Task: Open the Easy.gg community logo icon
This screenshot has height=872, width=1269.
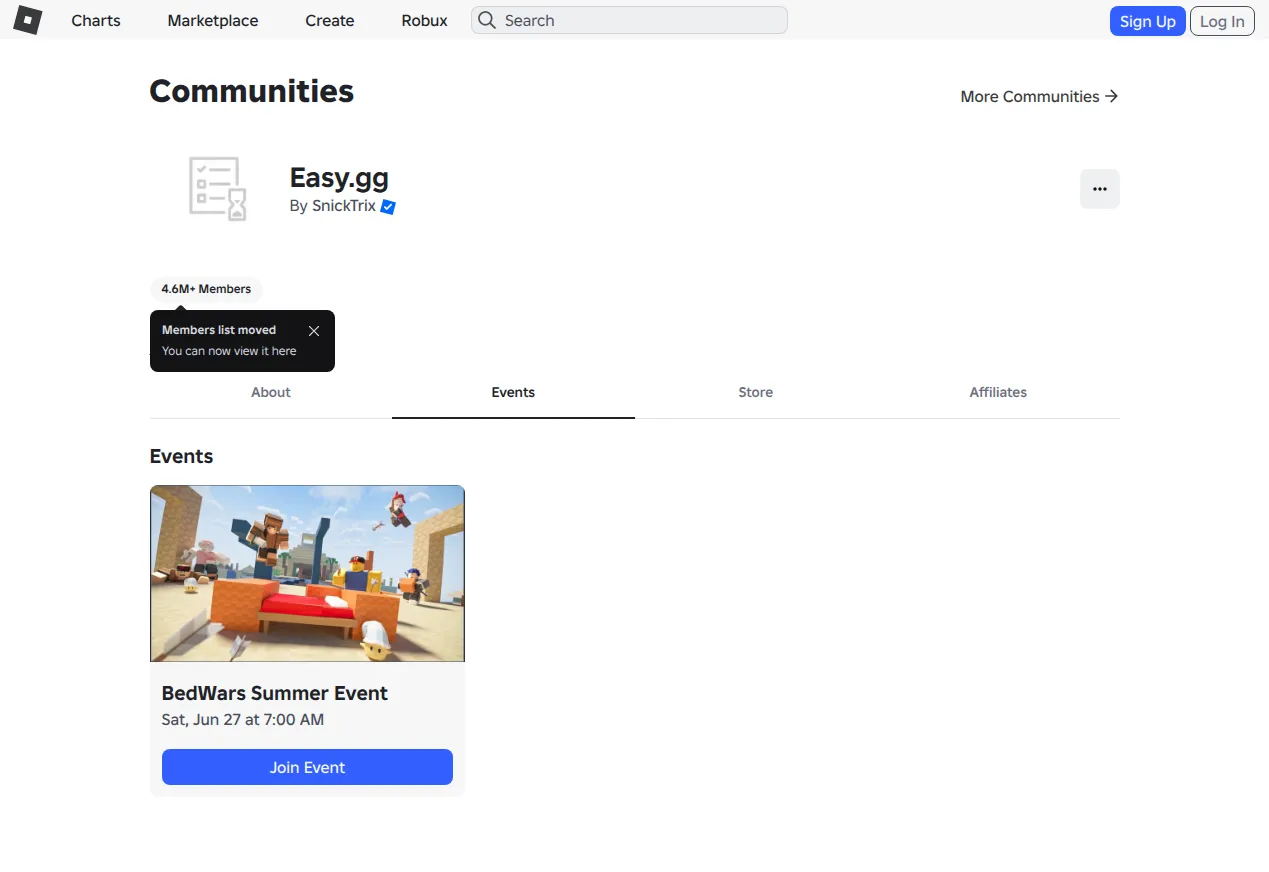Action: point(218,189)
